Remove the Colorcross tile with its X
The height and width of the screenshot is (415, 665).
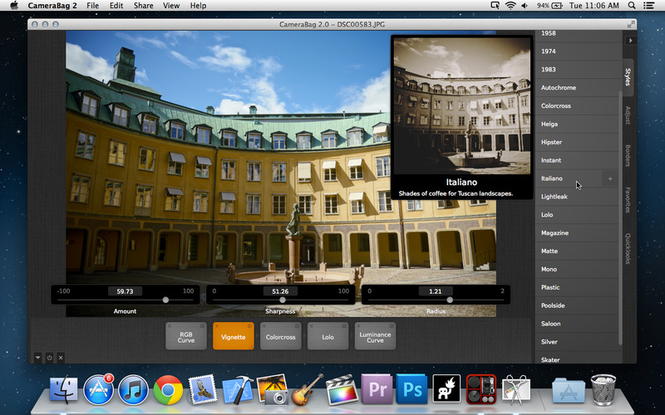(x=264, y=326)
